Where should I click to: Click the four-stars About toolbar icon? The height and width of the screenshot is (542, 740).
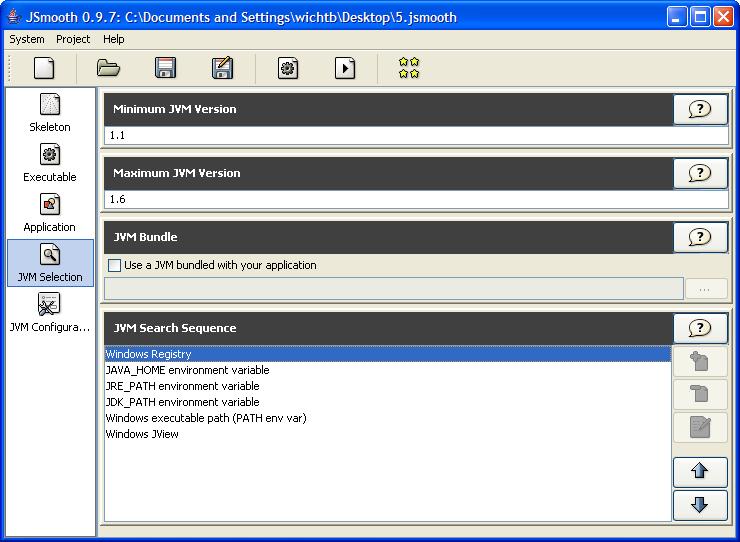click(409, 68)
